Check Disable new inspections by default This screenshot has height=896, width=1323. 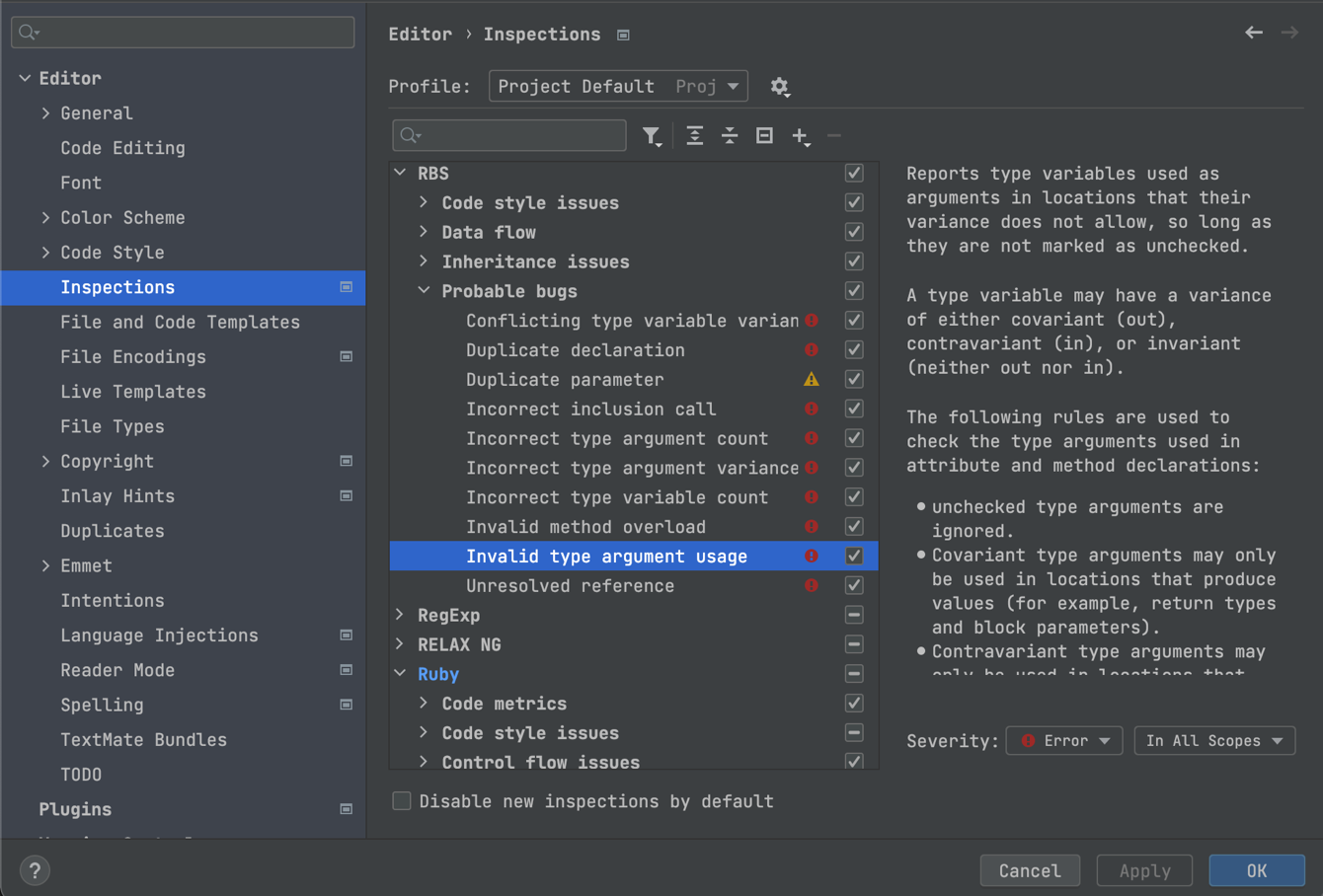402,801
